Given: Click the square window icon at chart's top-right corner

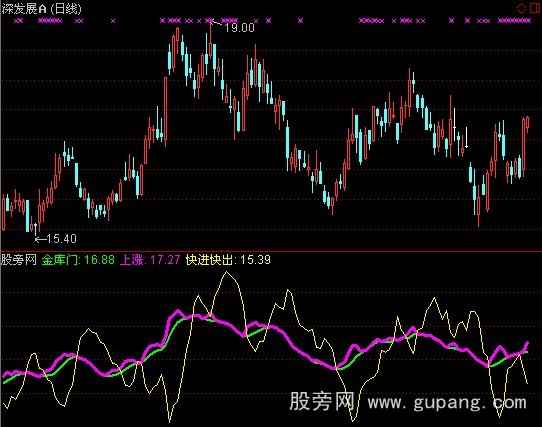Looking at the screenshot, I should coord(535,8).
